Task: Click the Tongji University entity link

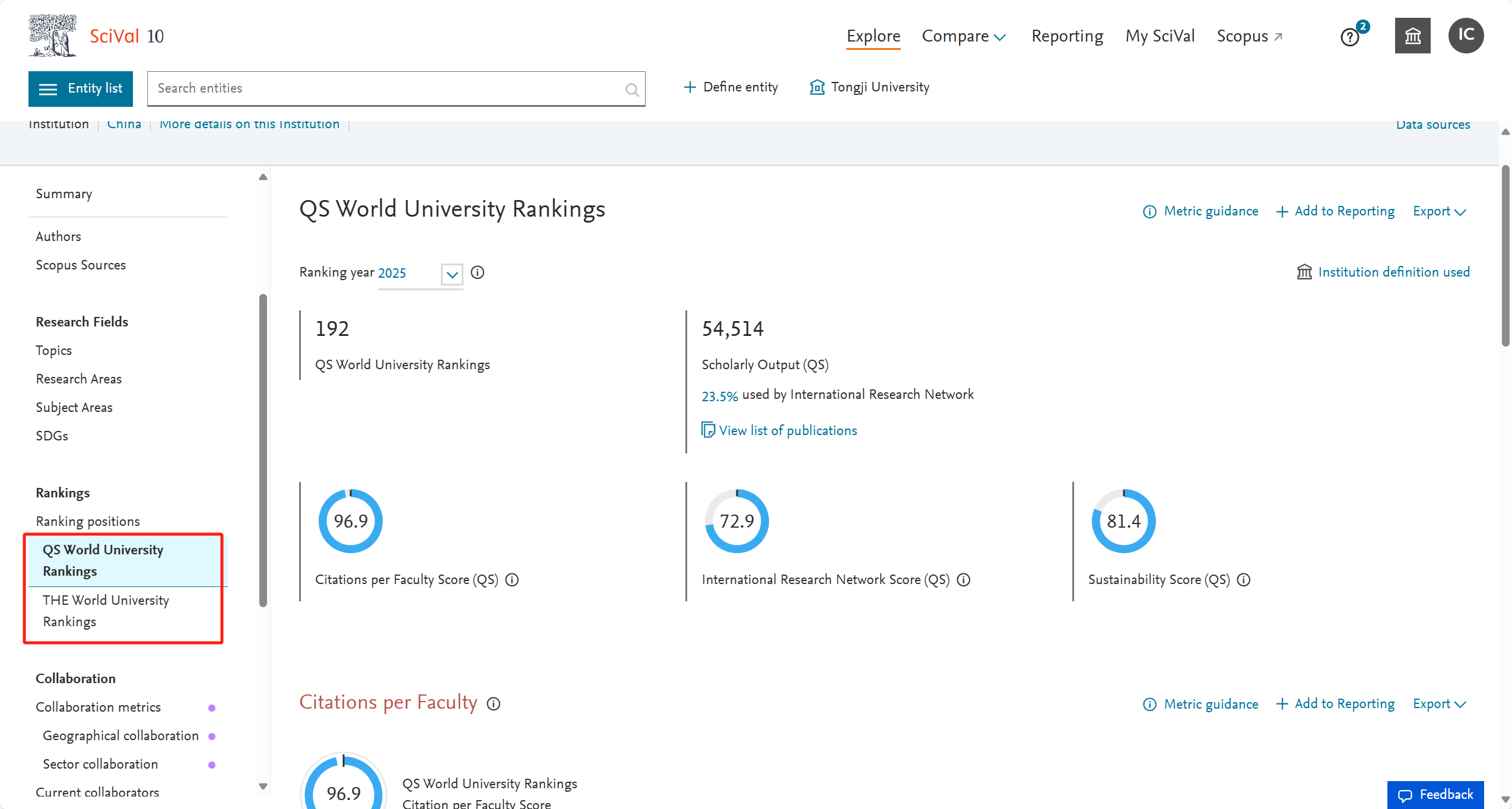Action: 870,87
